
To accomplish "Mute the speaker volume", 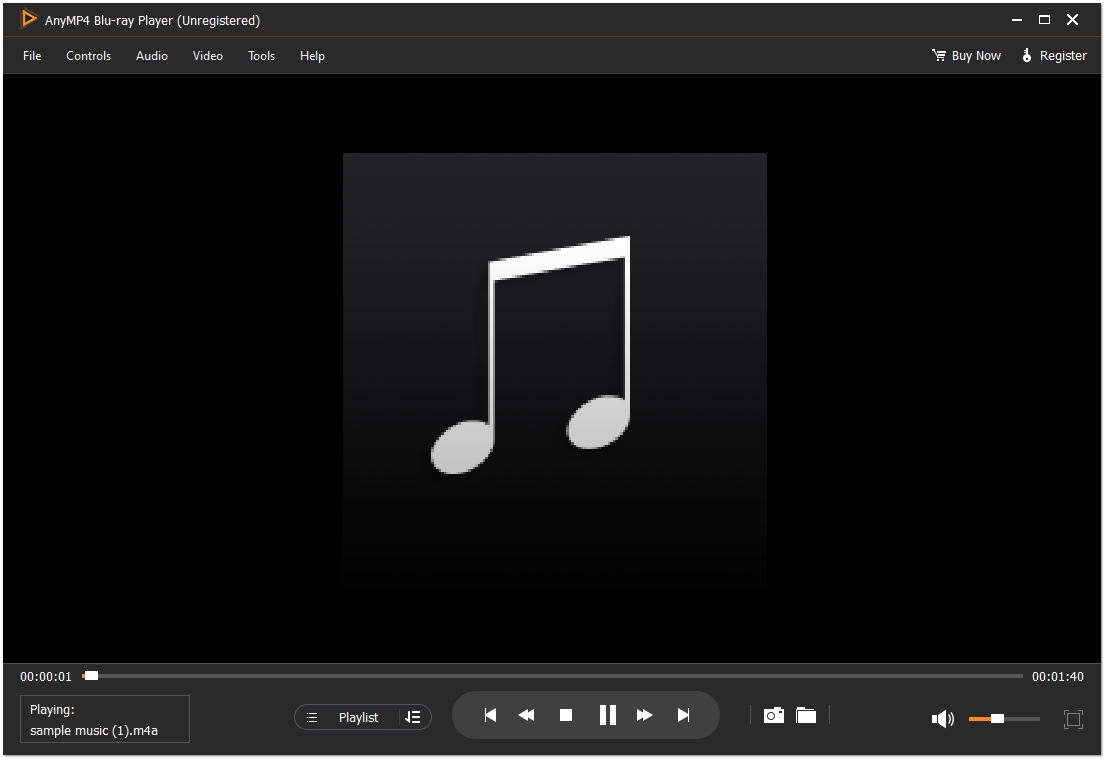I will pyautogui.click(x=941, y=718).
